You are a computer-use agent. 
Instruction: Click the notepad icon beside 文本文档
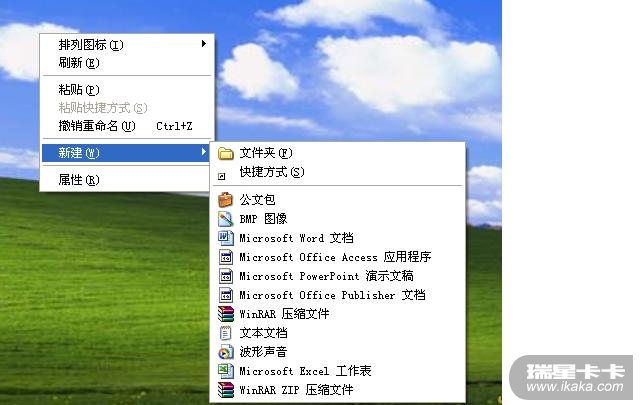coord(225,333)
